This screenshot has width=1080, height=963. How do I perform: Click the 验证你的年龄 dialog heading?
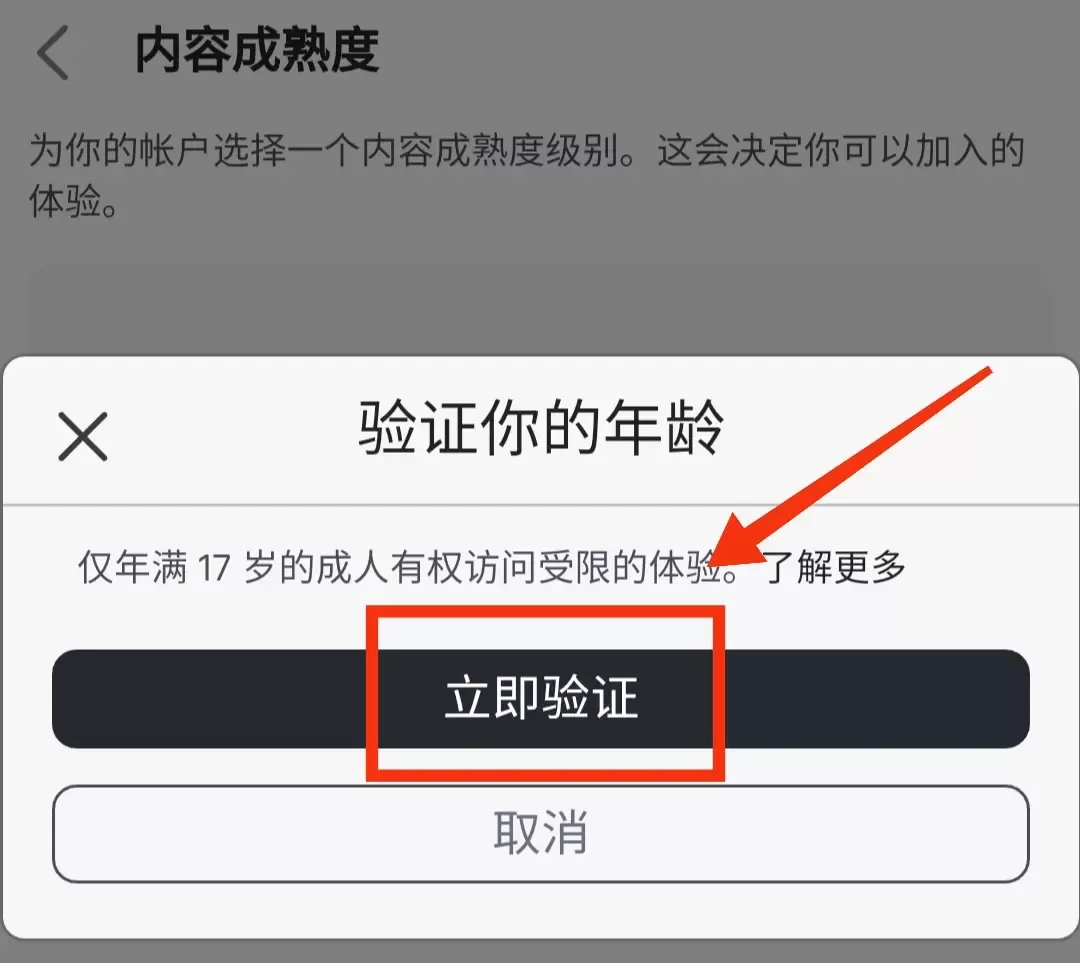tap(541, 428)
